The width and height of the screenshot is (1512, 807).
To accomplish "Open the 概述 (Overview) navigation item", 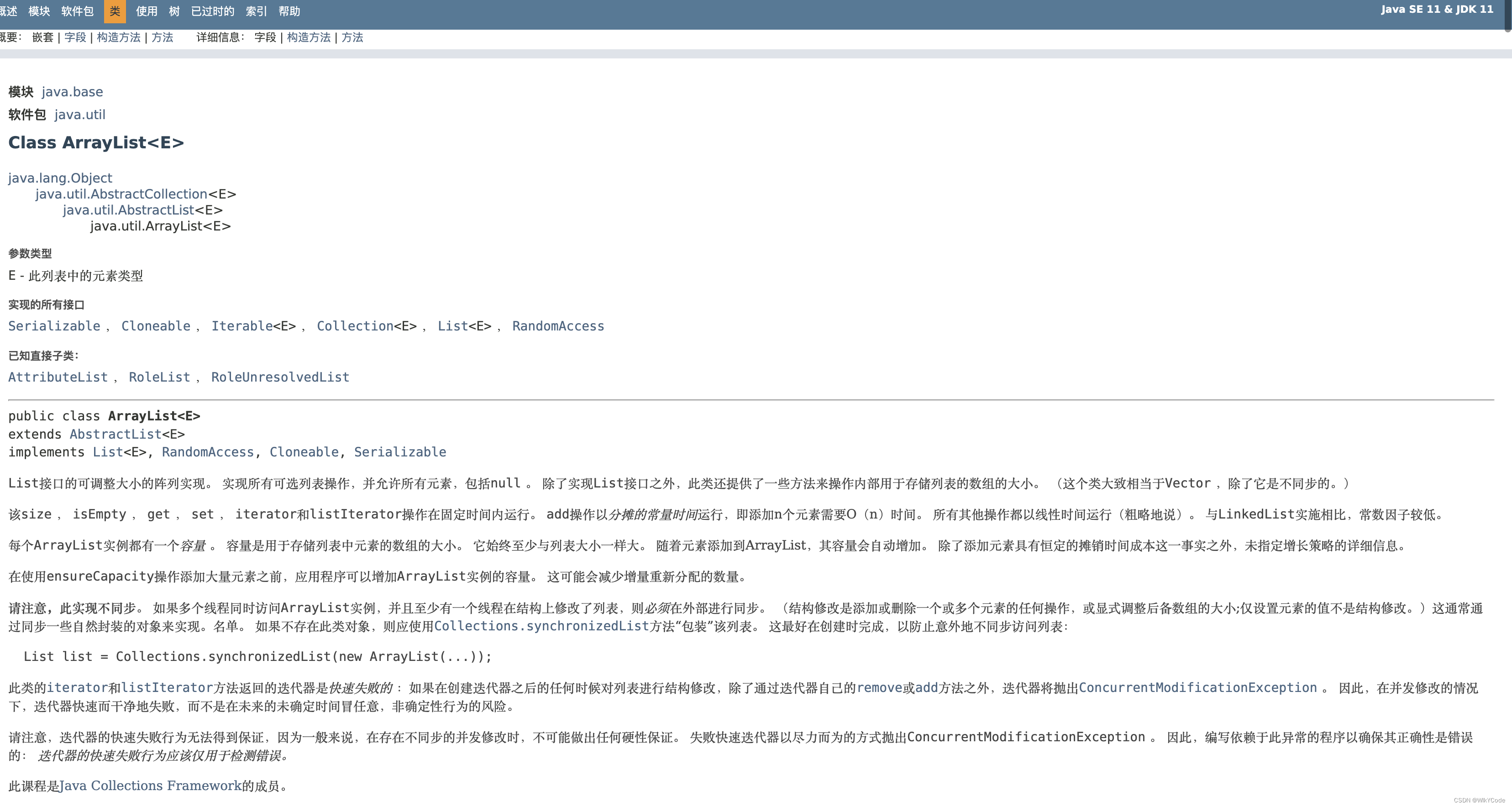I will (x=9, y=11).
